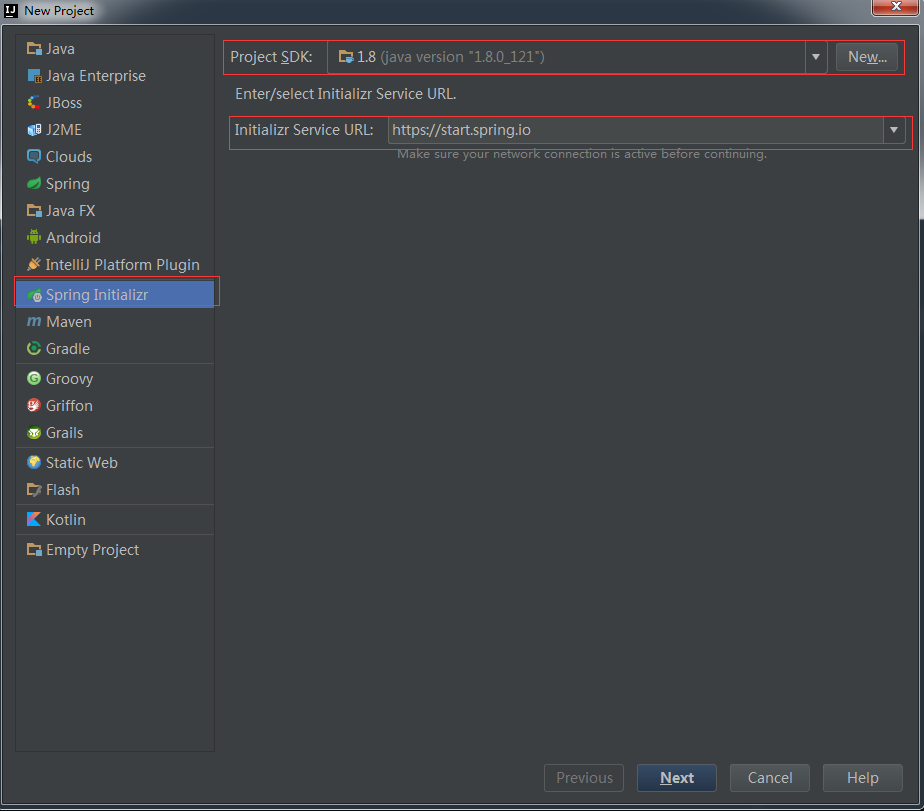Choose Maven project type
The height and width of the screenshot is (811, 924).
[115, 322]
